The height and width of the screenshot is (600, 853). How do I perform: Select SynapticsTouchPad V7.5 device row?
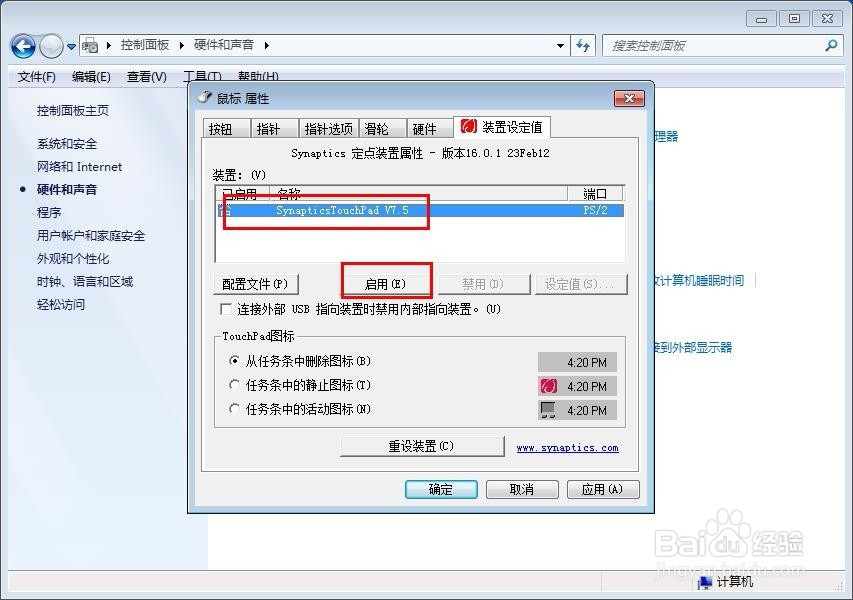click(x=421, y=210)
